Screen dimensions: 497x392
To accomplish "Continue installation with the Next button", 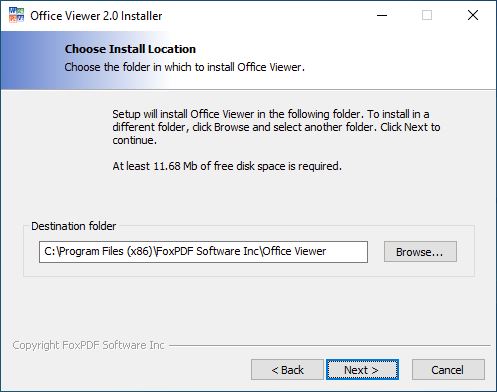I will [x=362, y=370].
